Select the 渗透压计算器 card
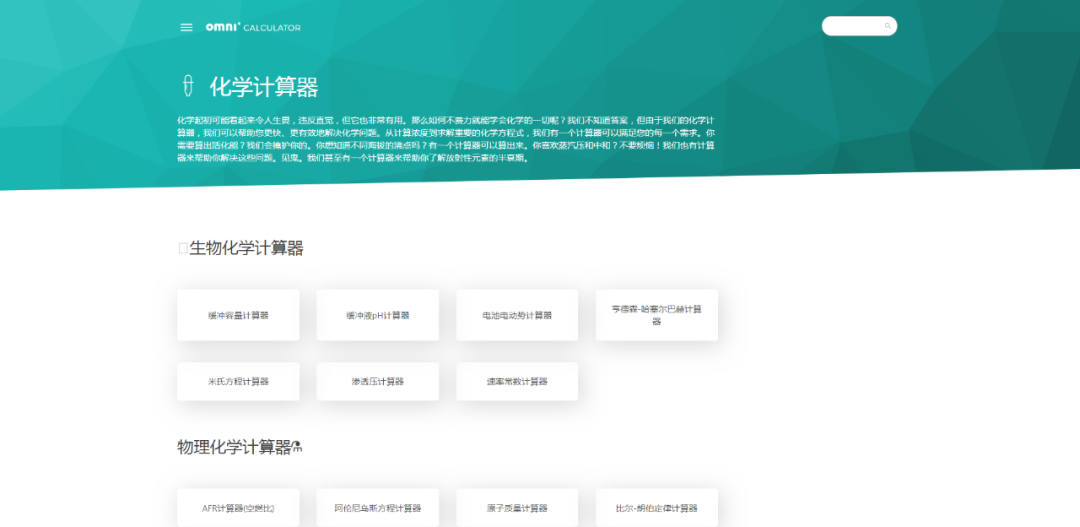The height and width of the screenshot is (527, 1080). (x=377, y=381)
